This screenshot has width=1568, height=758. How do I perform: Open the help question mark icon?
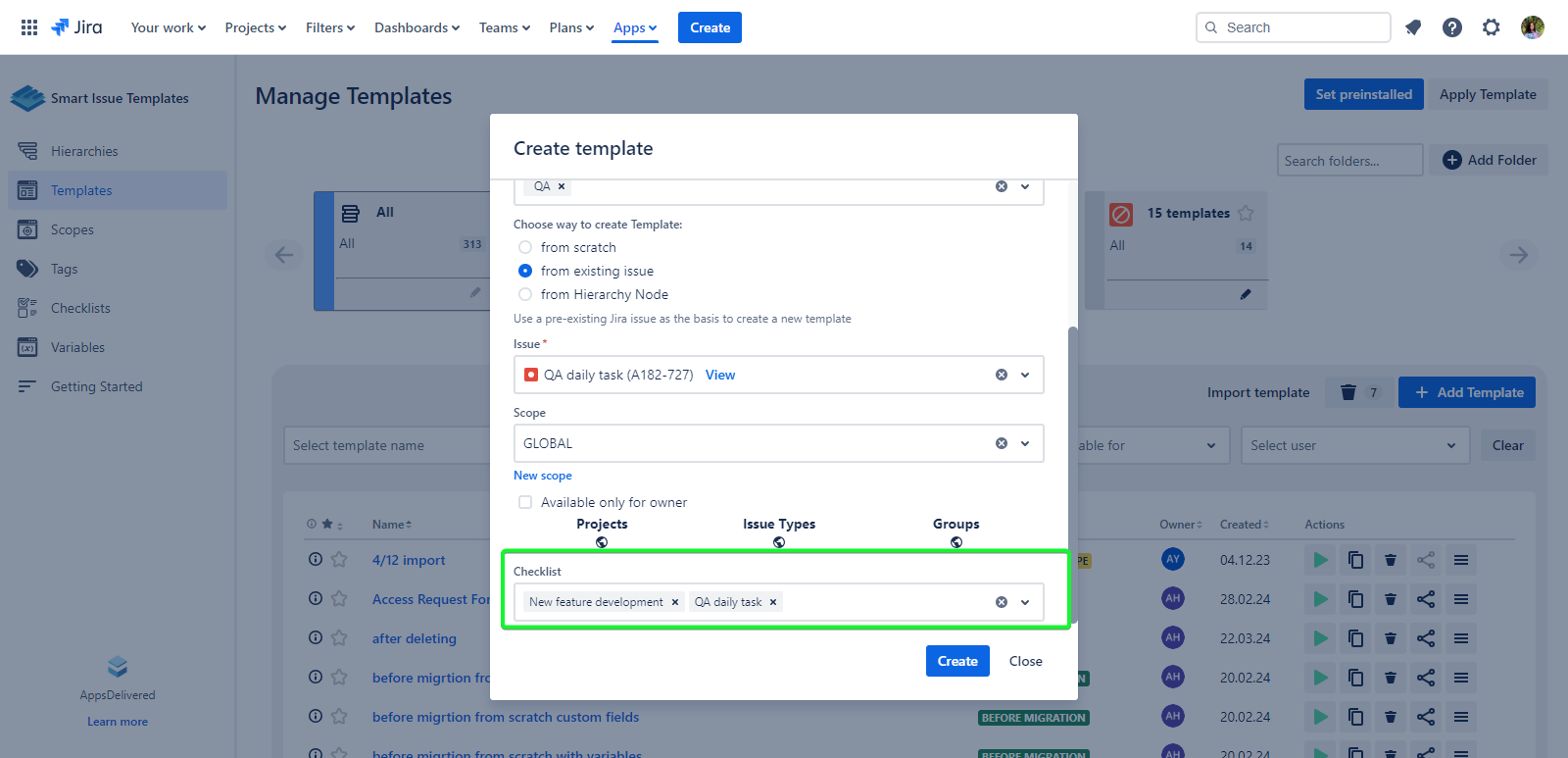click(x=1452, y=27)
